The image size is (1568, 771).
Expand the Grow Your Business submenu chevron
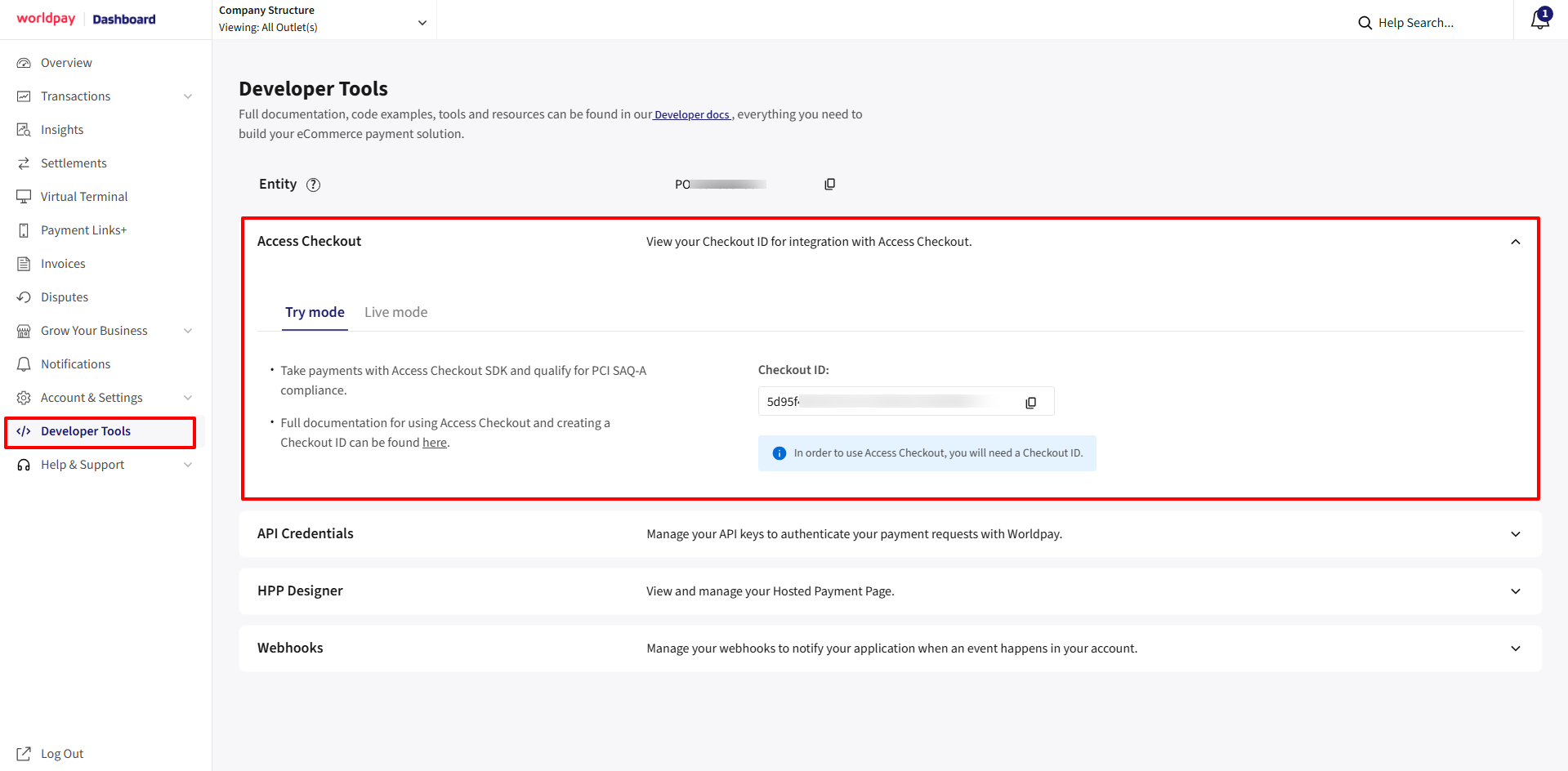[x=188, y=331]
